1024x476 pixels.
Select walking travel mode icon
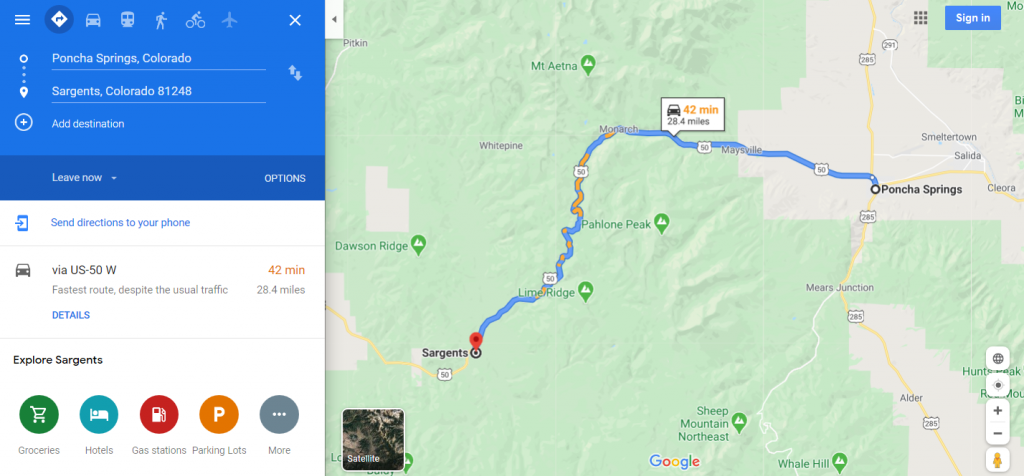[161, 20]
